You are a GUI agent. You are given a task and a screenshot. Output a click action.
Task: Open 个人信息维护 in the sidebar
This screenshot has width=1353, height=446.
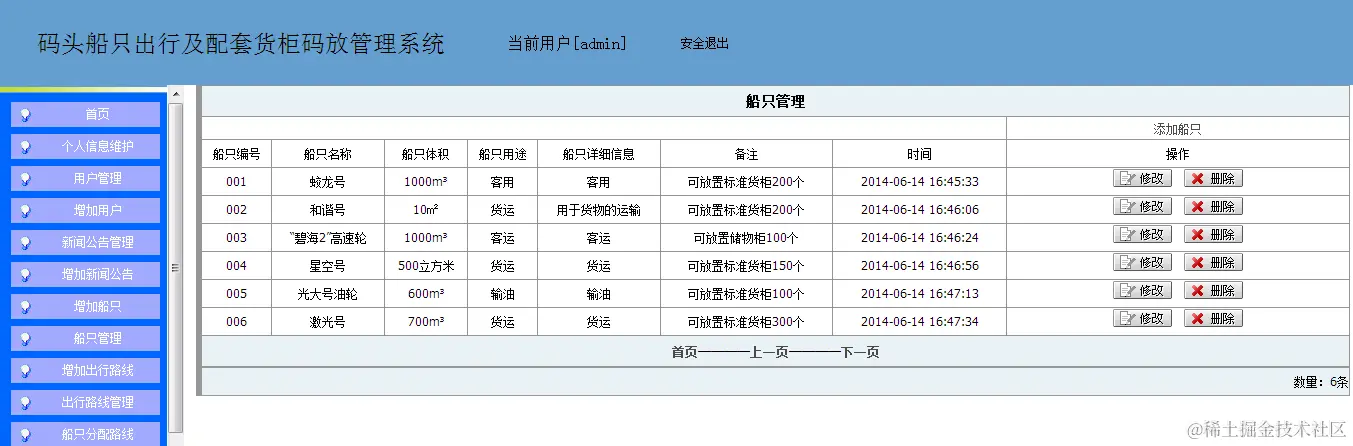point(85,146)
